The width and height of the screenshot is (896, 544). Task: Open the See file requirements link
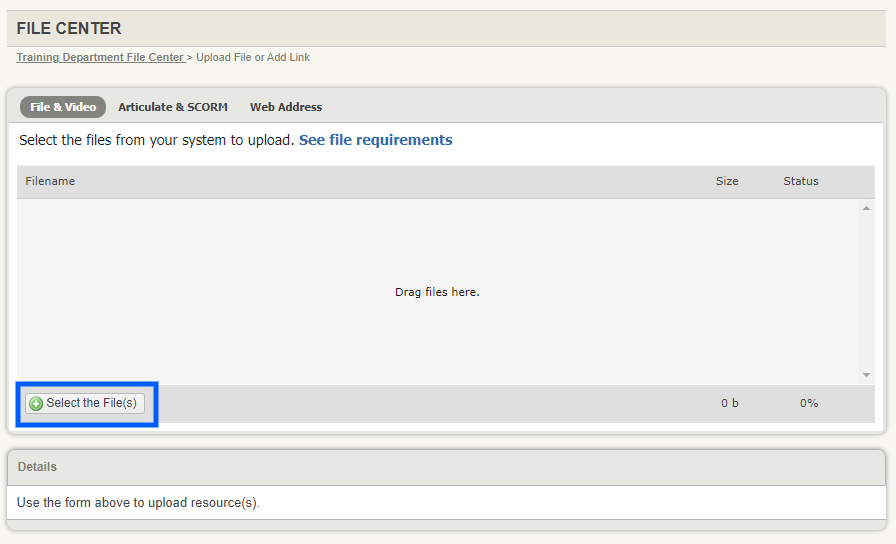[375, 140]
